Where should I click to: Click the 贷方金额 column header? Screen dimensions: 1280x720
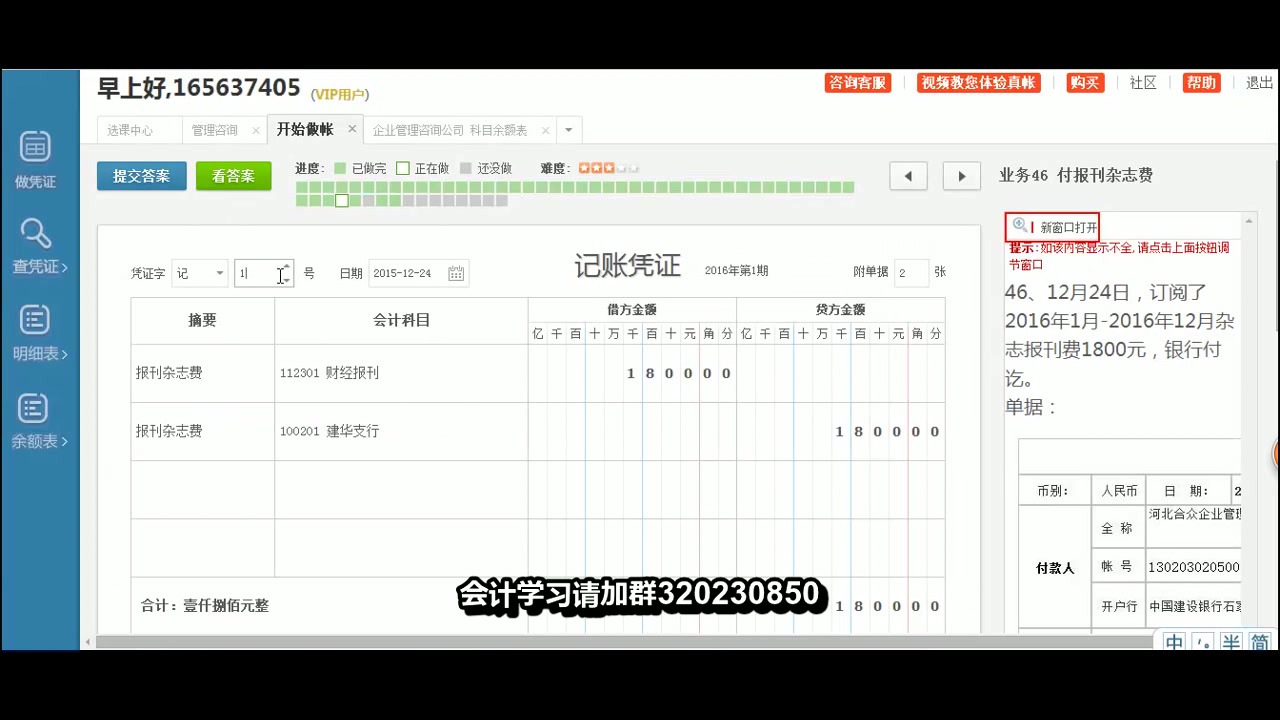coord(840,310)
